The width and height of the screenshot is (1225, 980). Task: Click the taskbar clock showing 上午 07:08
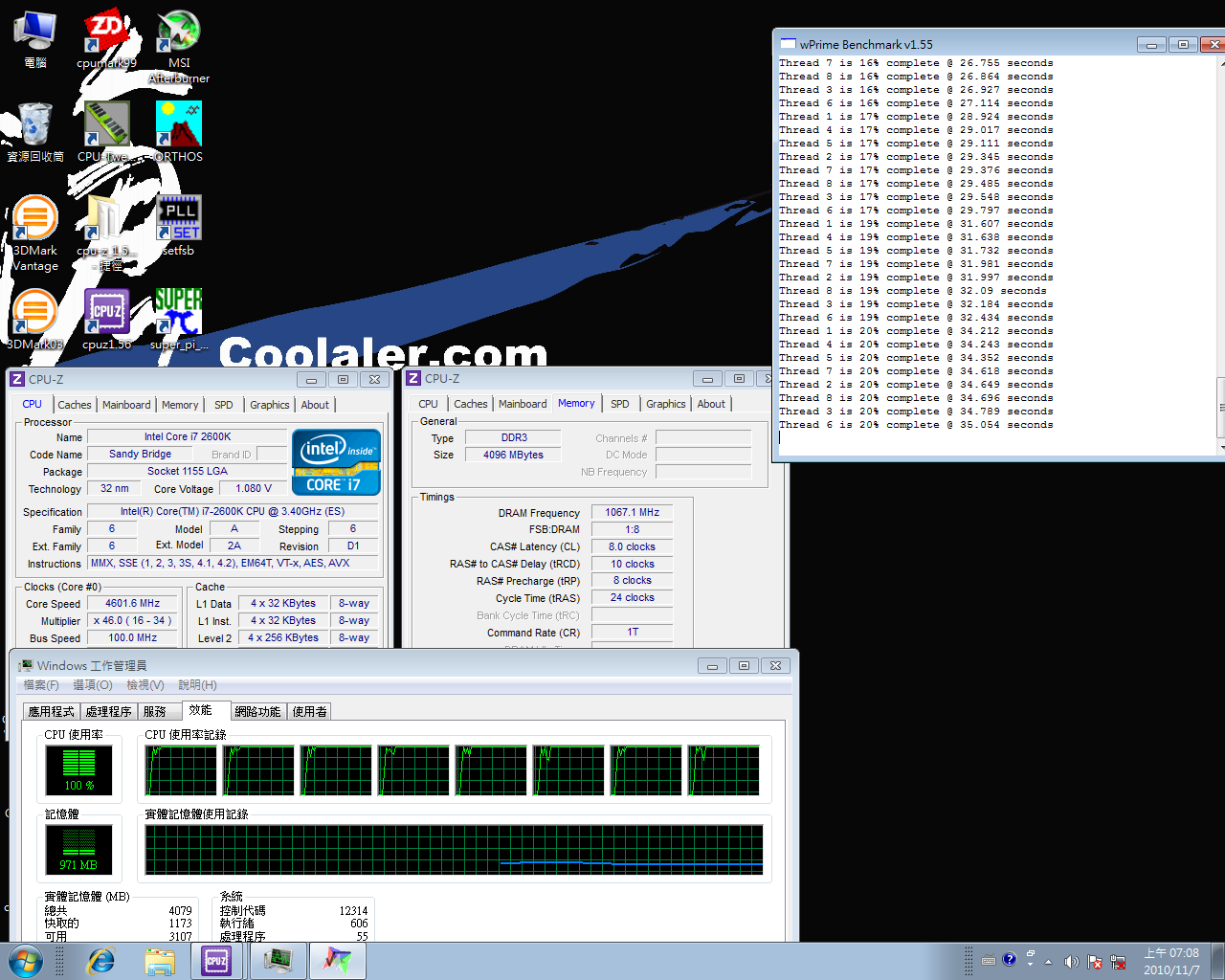1171,961
